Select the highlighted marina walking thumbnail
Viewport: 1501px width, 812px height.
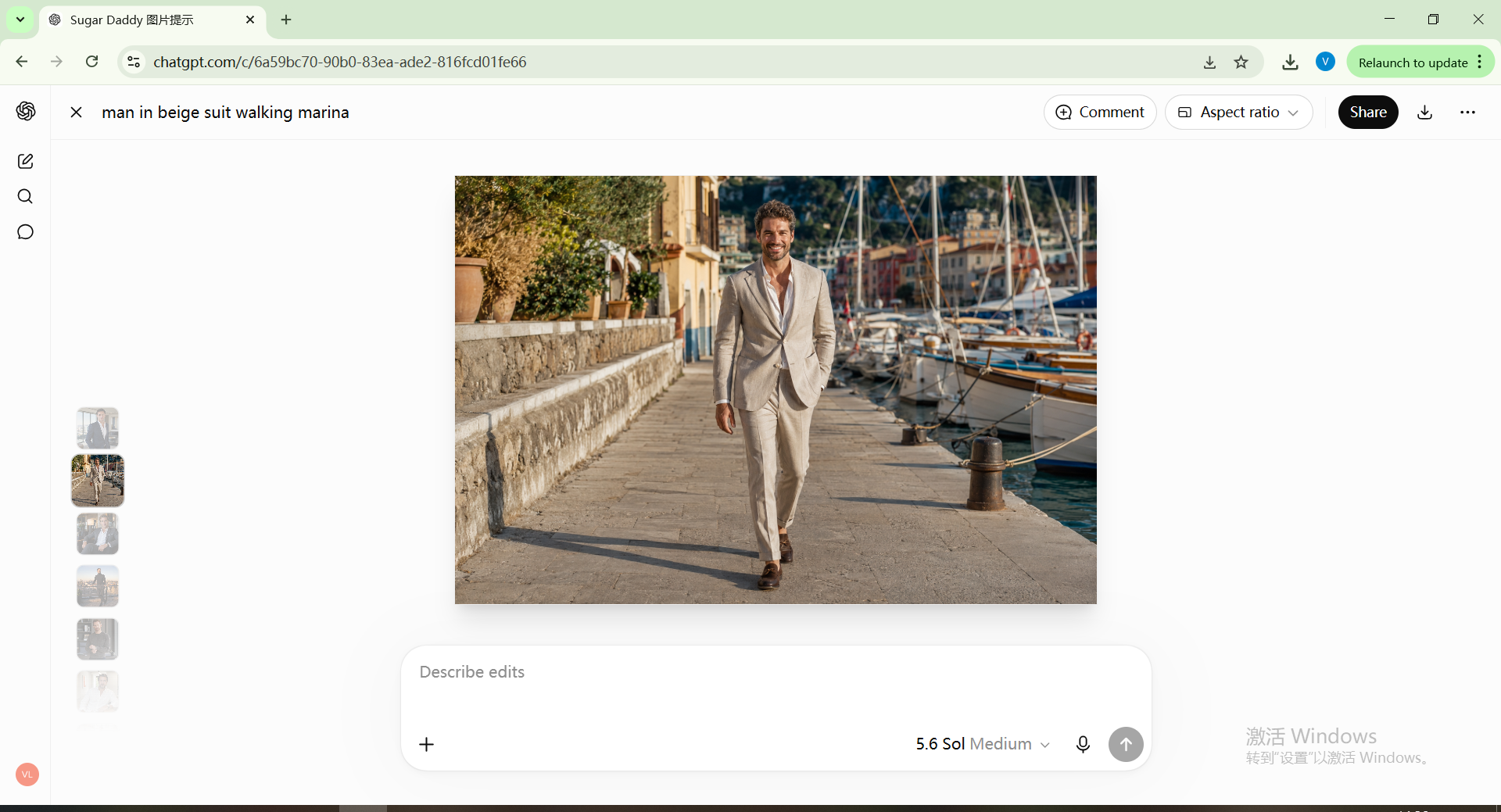(98, 481)
